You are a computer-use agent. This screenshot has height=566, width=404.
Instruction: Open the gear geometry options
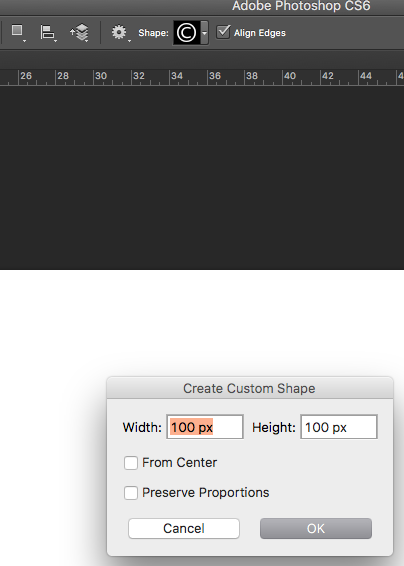(x=120, y=32)
